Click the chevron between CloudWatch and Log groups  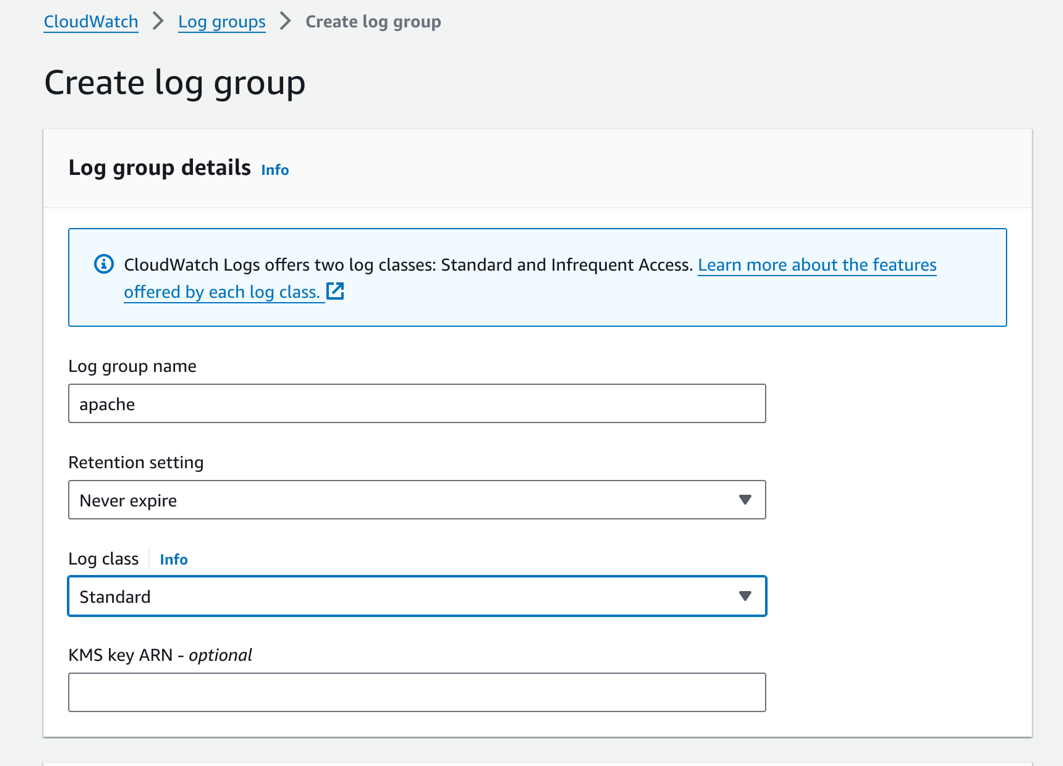pos(158,21)
